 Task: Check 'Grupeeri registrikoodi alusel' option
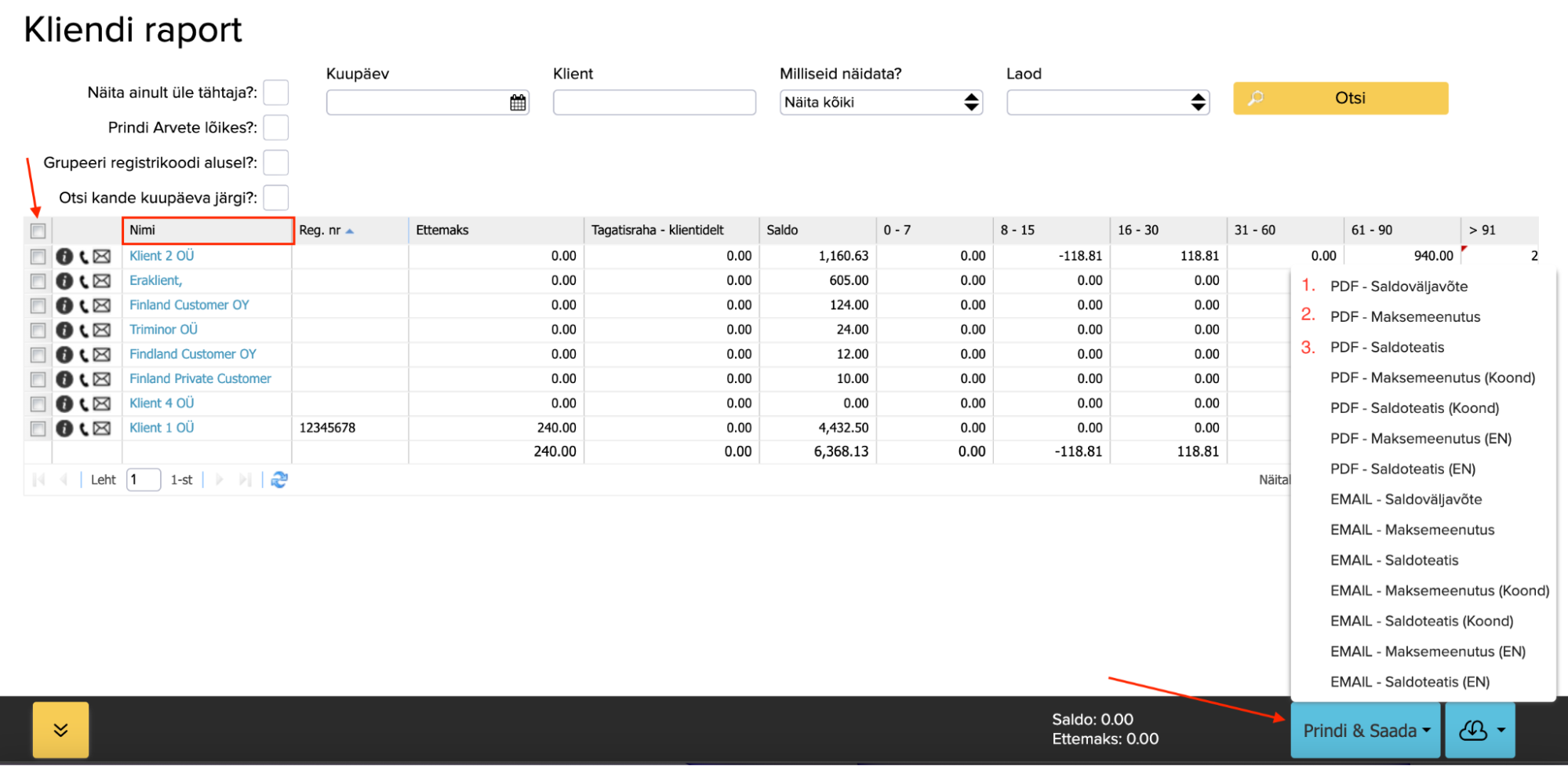[275, 163]
